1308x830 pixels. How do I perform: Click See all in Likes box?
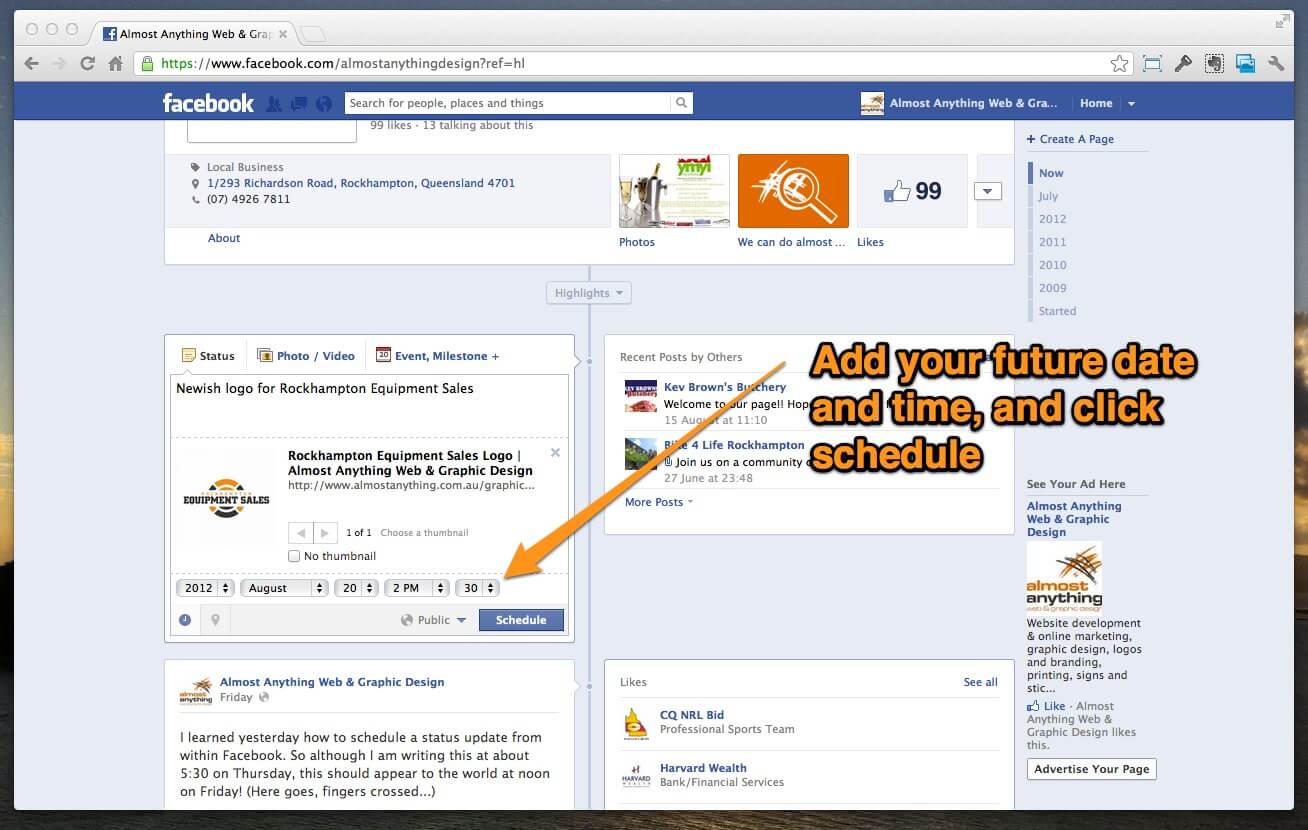click(980, 682)
